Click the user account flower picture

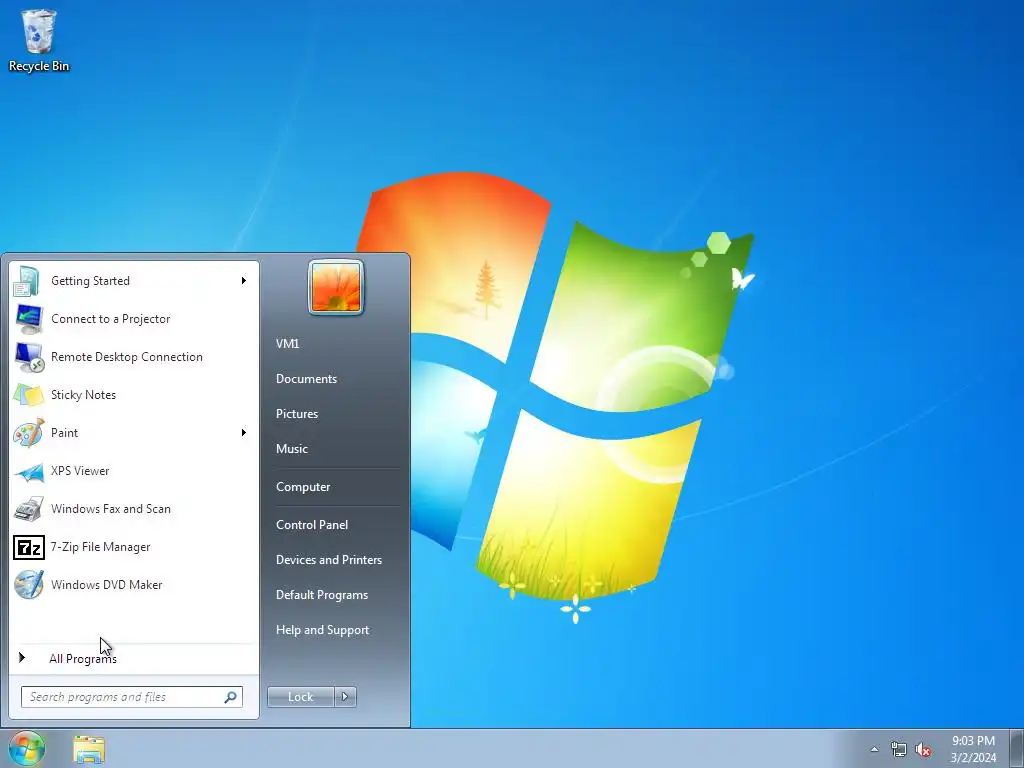click(x=336, y=287)
